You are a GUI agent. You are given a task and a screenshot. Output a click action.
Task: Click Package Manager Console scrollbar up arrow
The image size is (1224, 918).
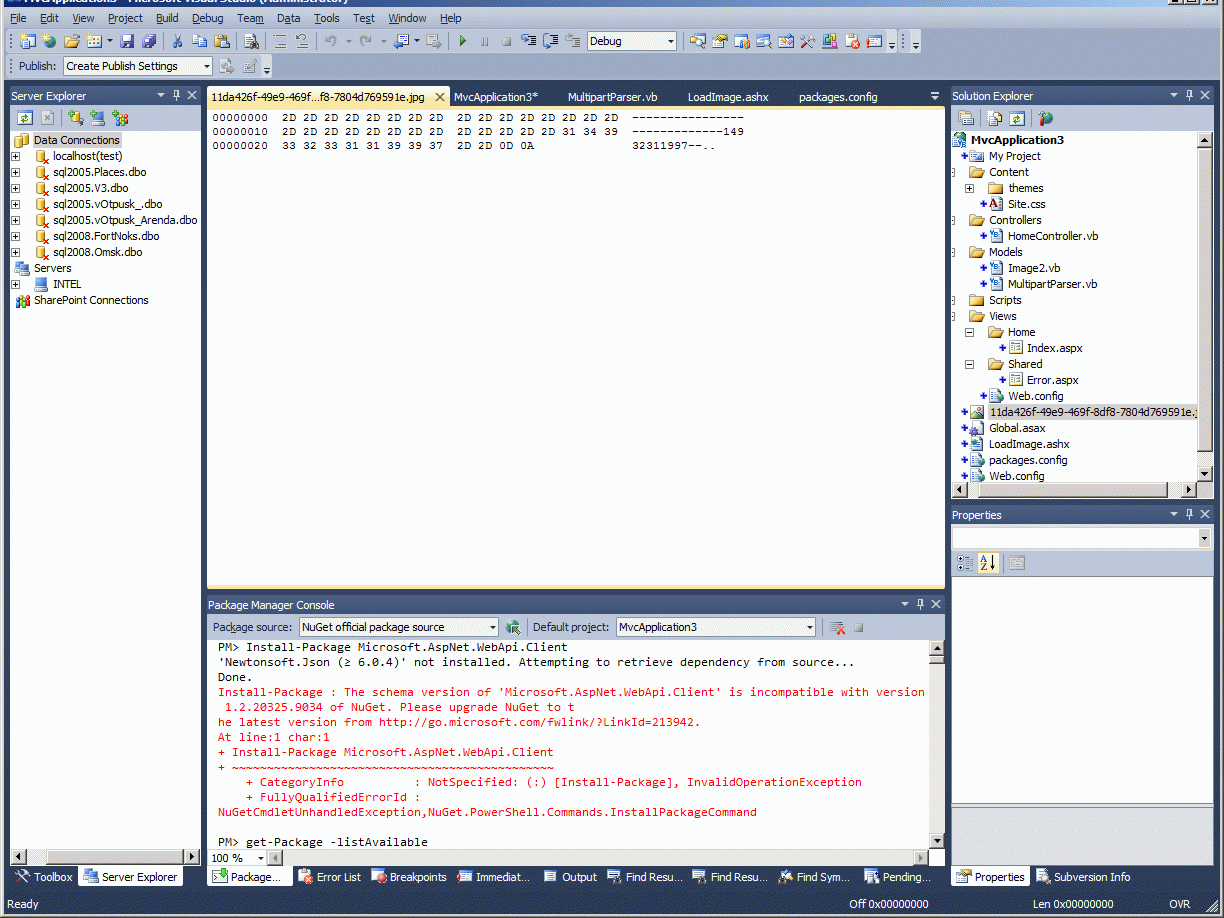pos(936,648)
